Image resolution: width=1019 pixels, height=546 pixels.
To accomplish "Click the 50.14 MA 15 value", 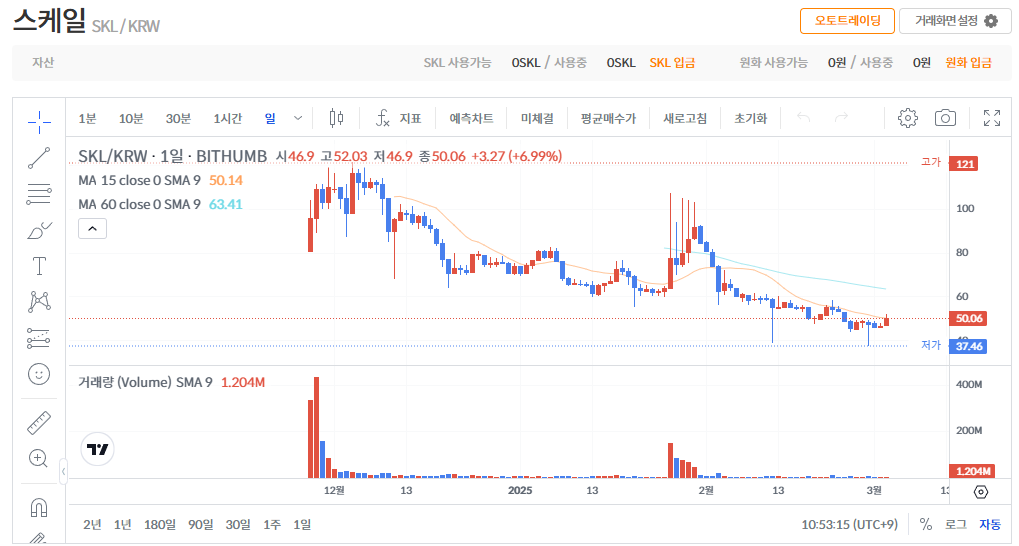I will point(226,180).
